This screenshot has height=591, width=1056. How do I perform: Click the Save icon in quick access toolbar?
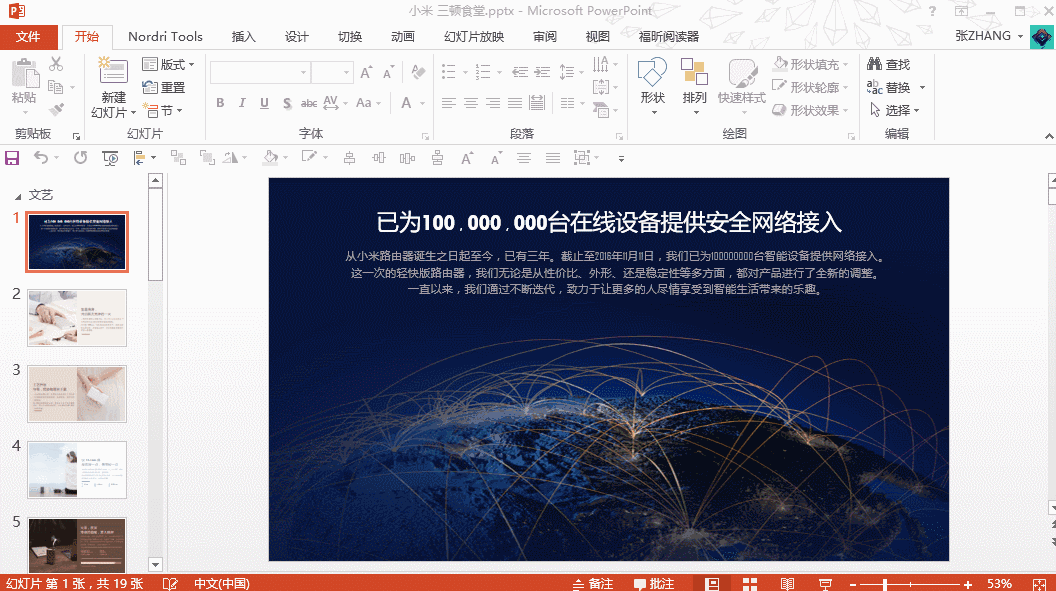12,158
